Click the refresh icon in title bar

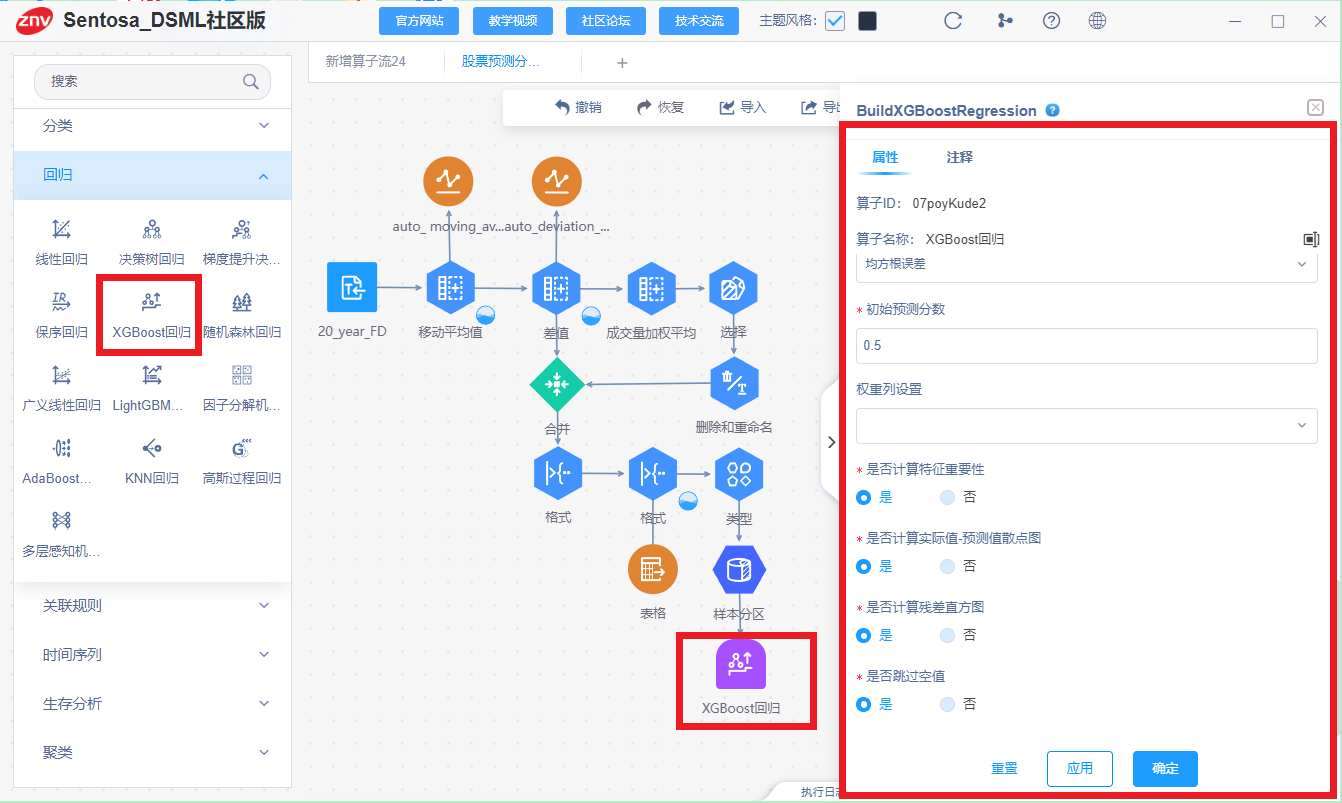pyautogui.click(x=953, y=20)
